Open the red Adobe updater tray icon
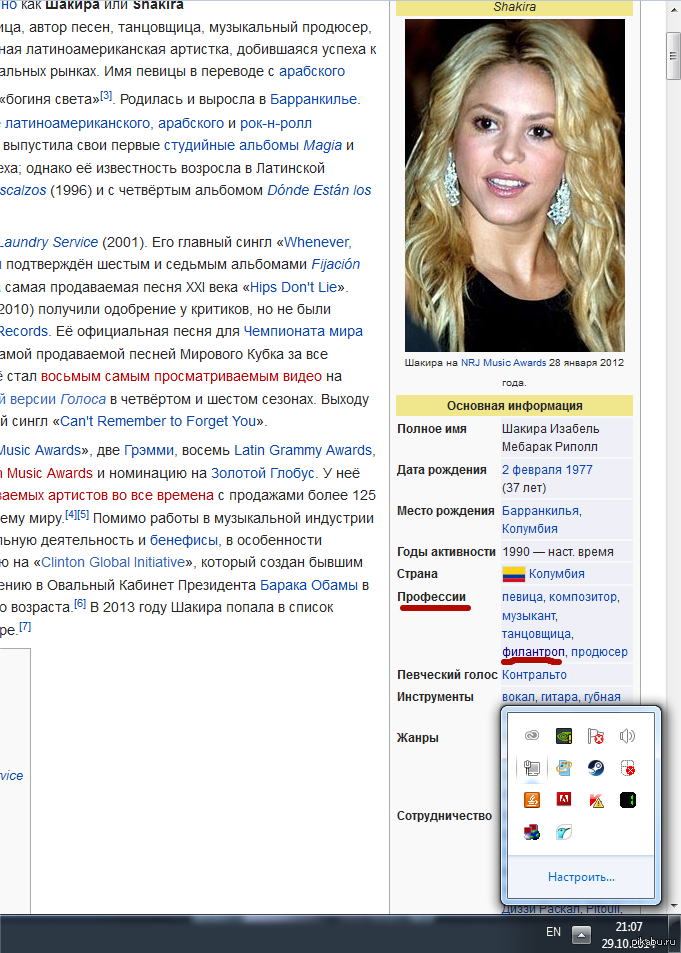Viewport: 681px width, 953px height. (x=564, y=799)
